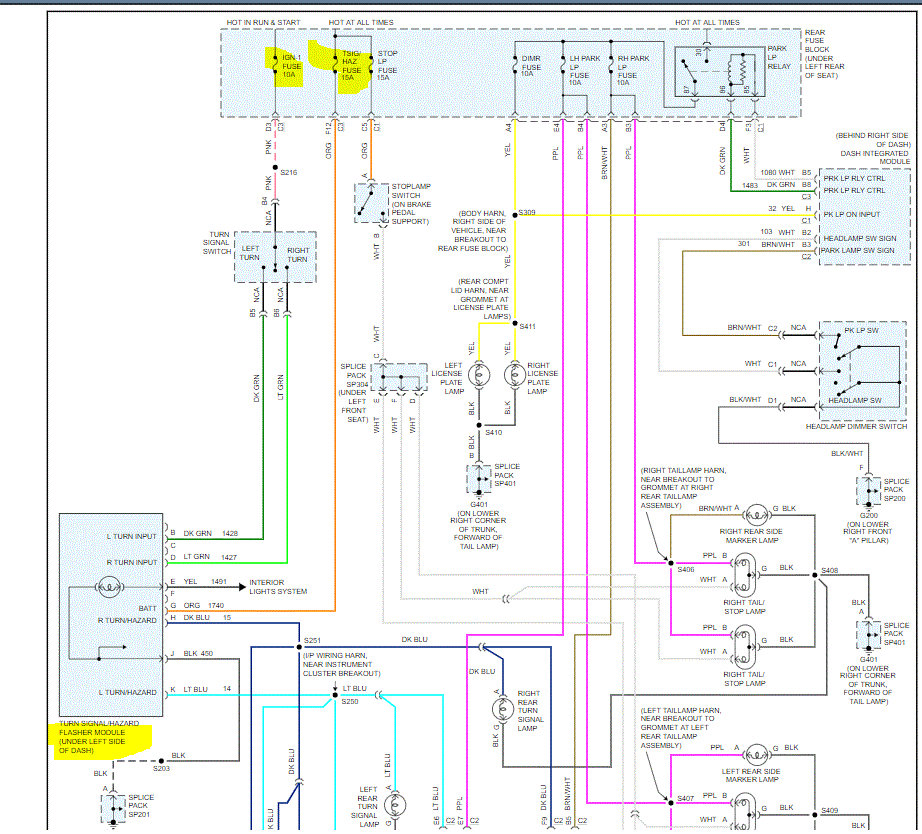Select the S408 splice label
Viewport: 922px width, 834px height.
tap(830, 571)
